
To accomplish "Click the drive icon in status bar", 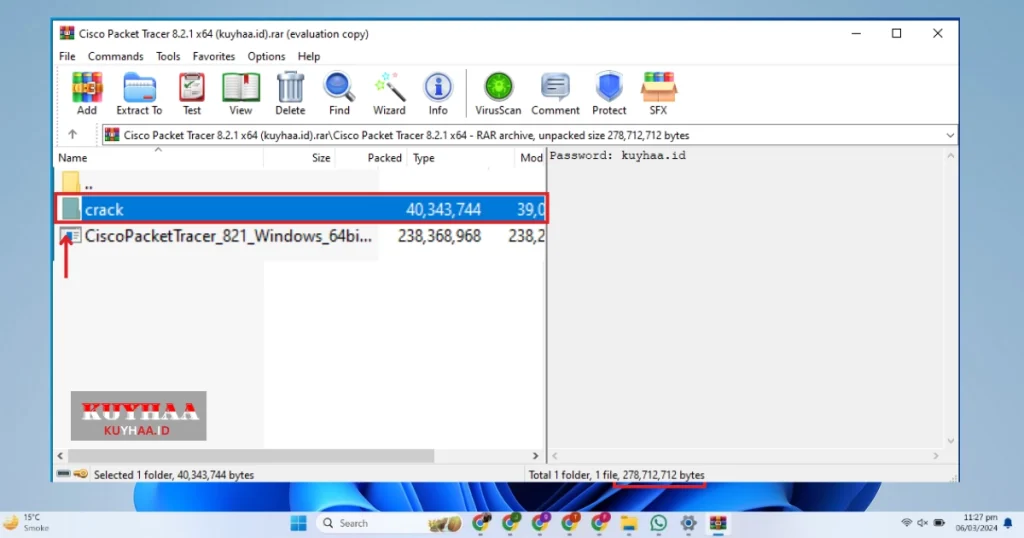I will click(63, 474).
